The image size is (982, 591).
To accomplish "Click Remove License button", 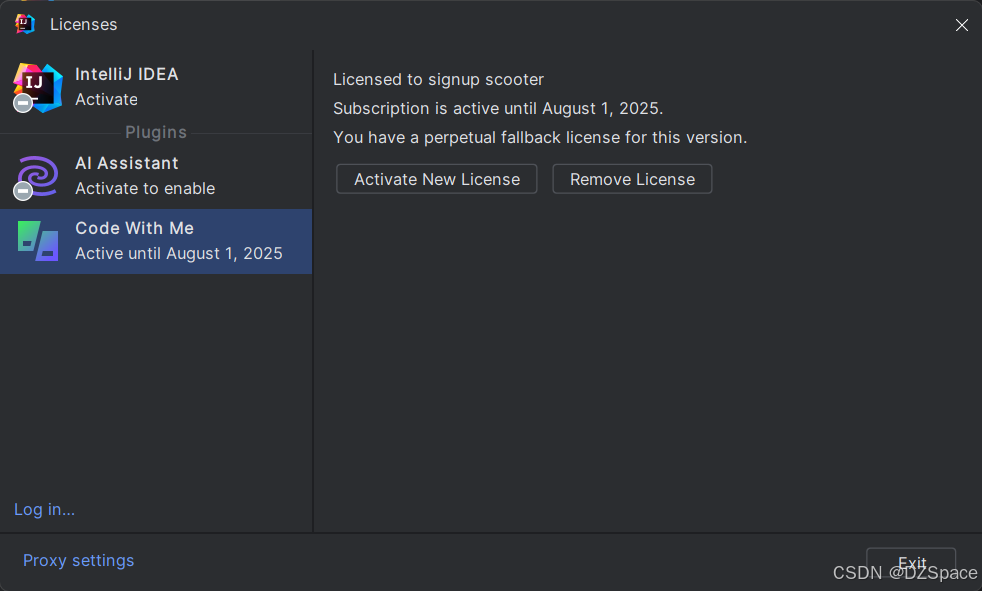I will coord(632,179).
